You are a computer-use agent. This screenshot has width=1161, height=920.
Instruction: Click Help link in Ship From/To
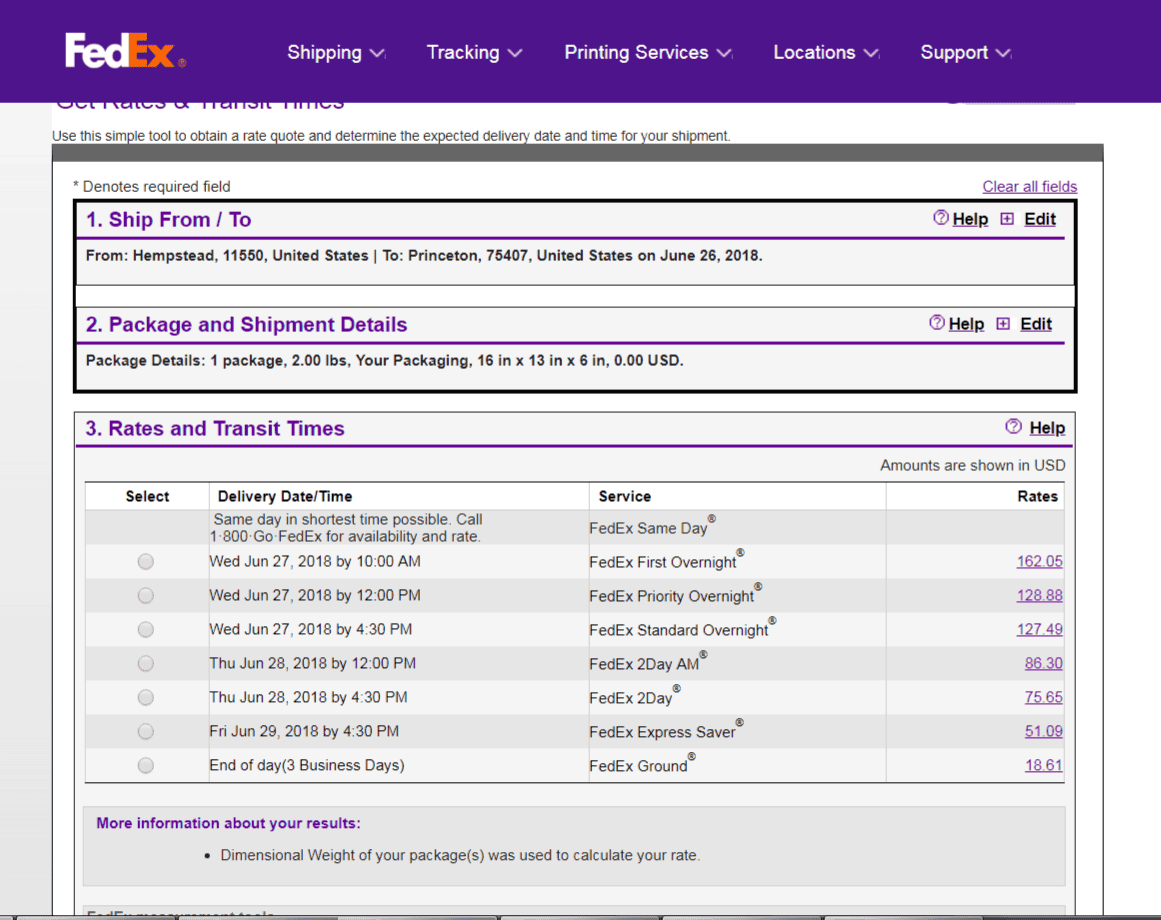coord(970,219)
